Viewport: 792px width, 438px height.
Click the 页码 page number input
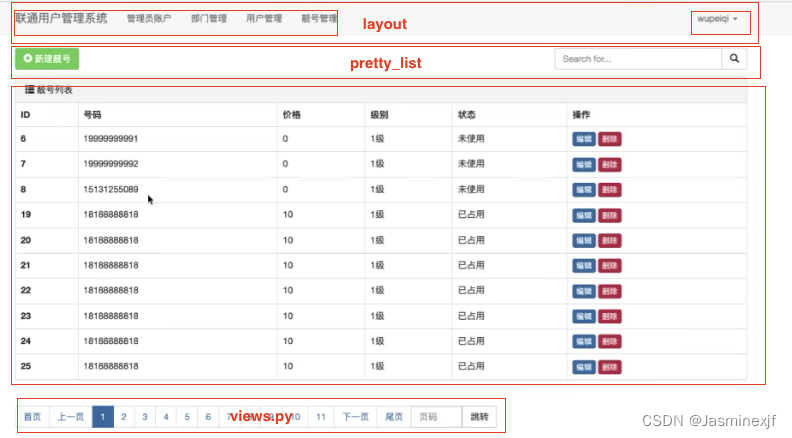click(x=436, y=417)
